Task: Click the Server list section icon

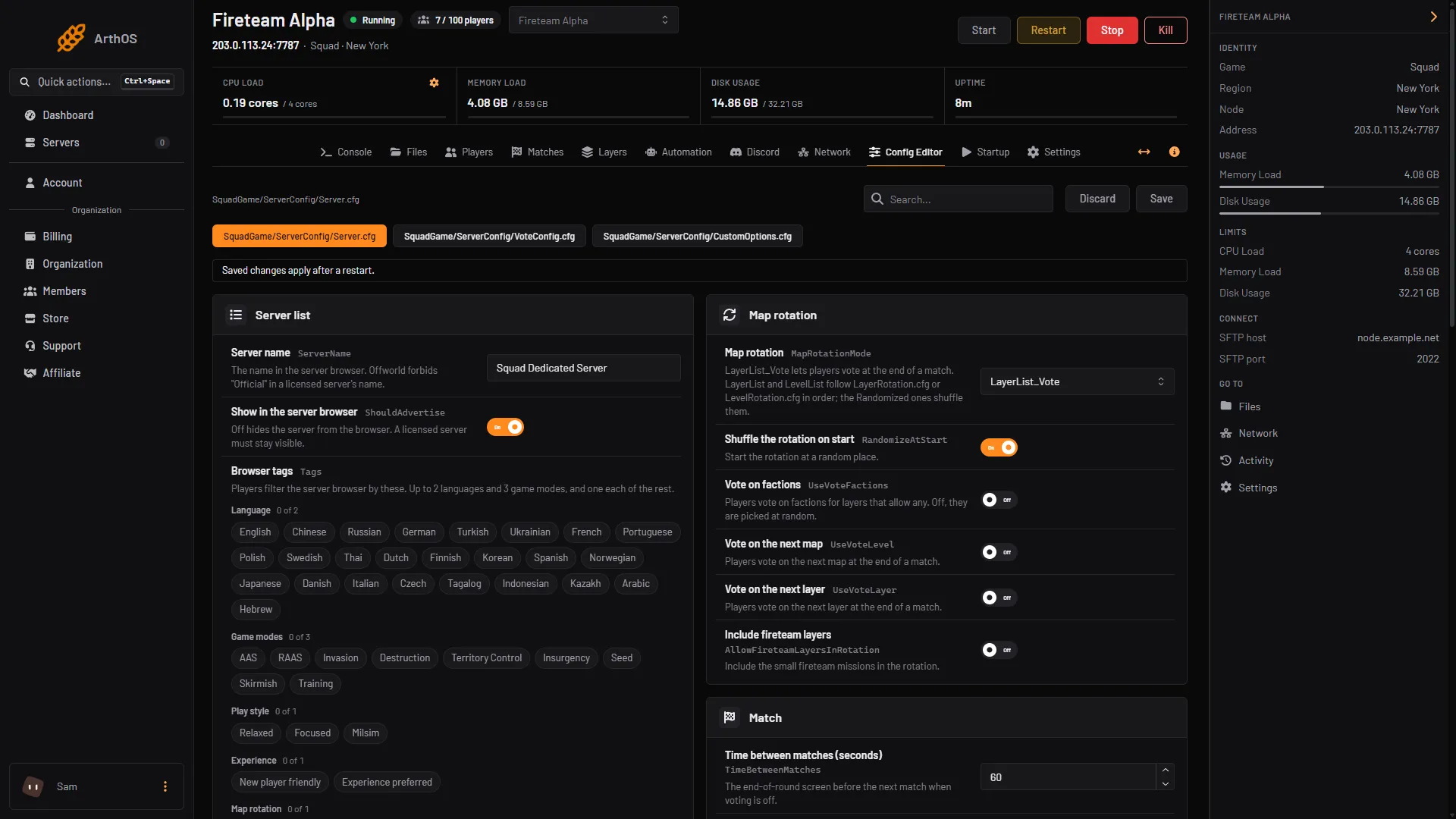Action: (236, 315)
